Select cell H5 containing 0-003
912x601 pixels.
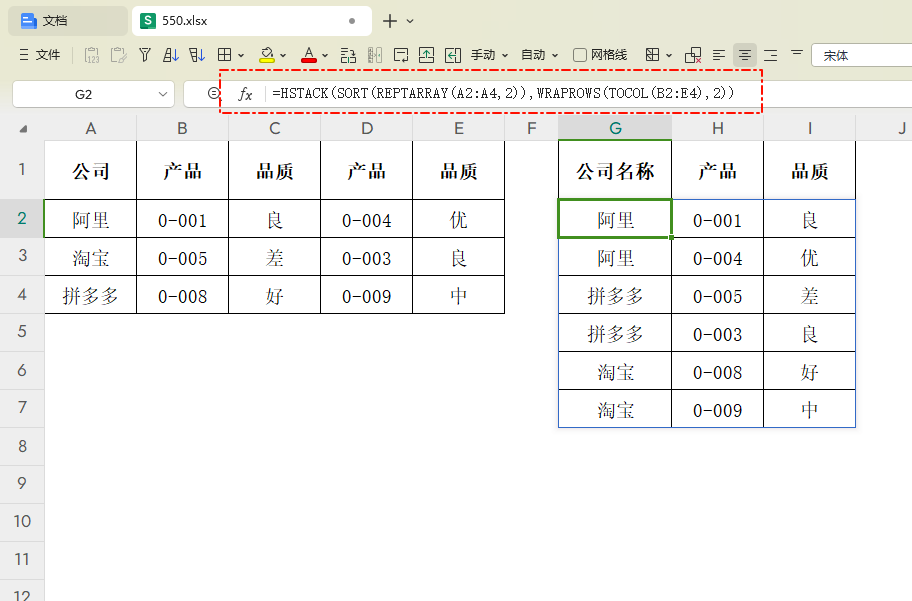tap(717, 333)
